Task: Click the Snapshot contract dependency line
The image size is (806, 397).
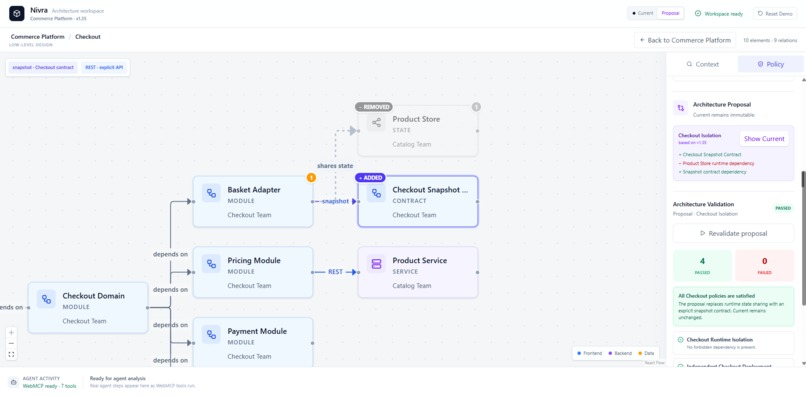Action: pos(712,172)
